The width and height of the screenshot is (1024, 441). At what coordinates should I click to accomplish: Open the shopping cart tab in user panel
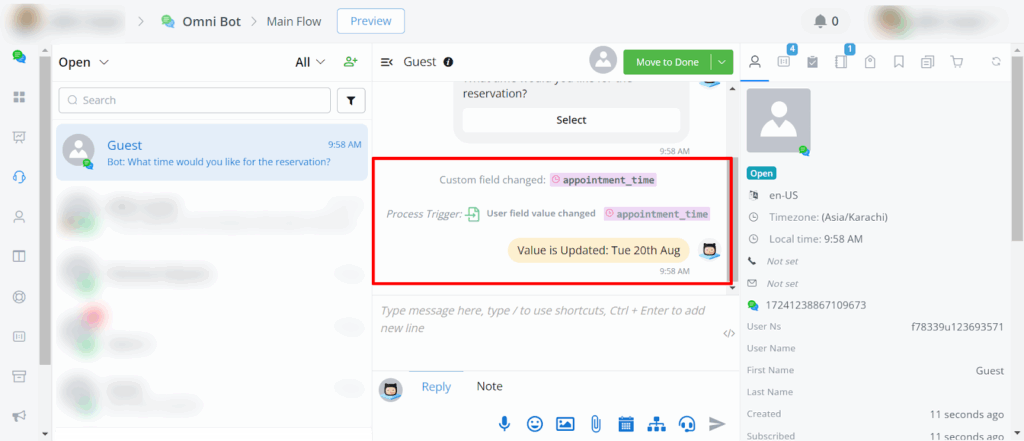point(957,62)
